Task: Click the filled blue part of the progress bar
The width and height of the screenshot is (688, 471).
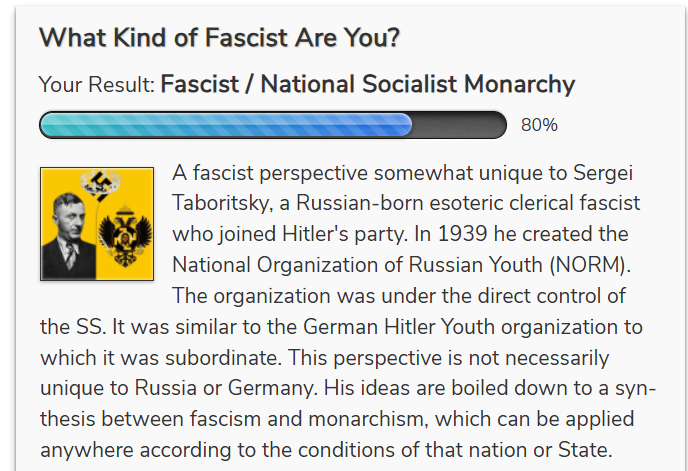Action: tap(225, 125)
